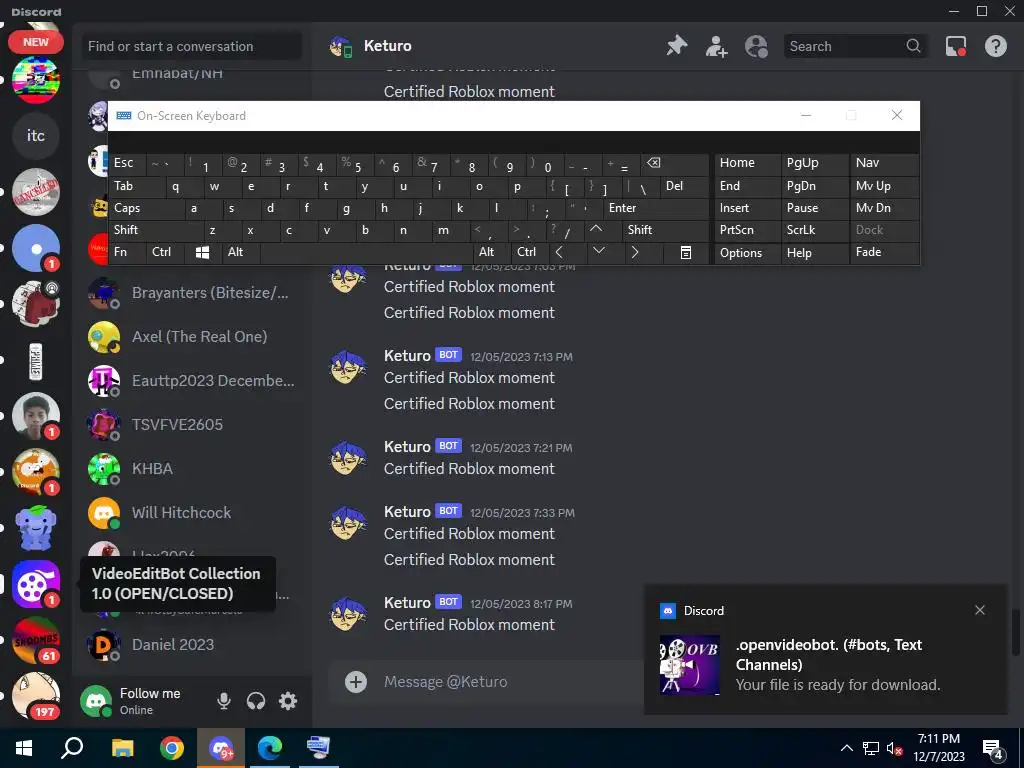Image resolution: width=1024 pixels, height=768 pixels.
Task: Open Options on the On-Screen Keyboard
Action: point(748,252)
